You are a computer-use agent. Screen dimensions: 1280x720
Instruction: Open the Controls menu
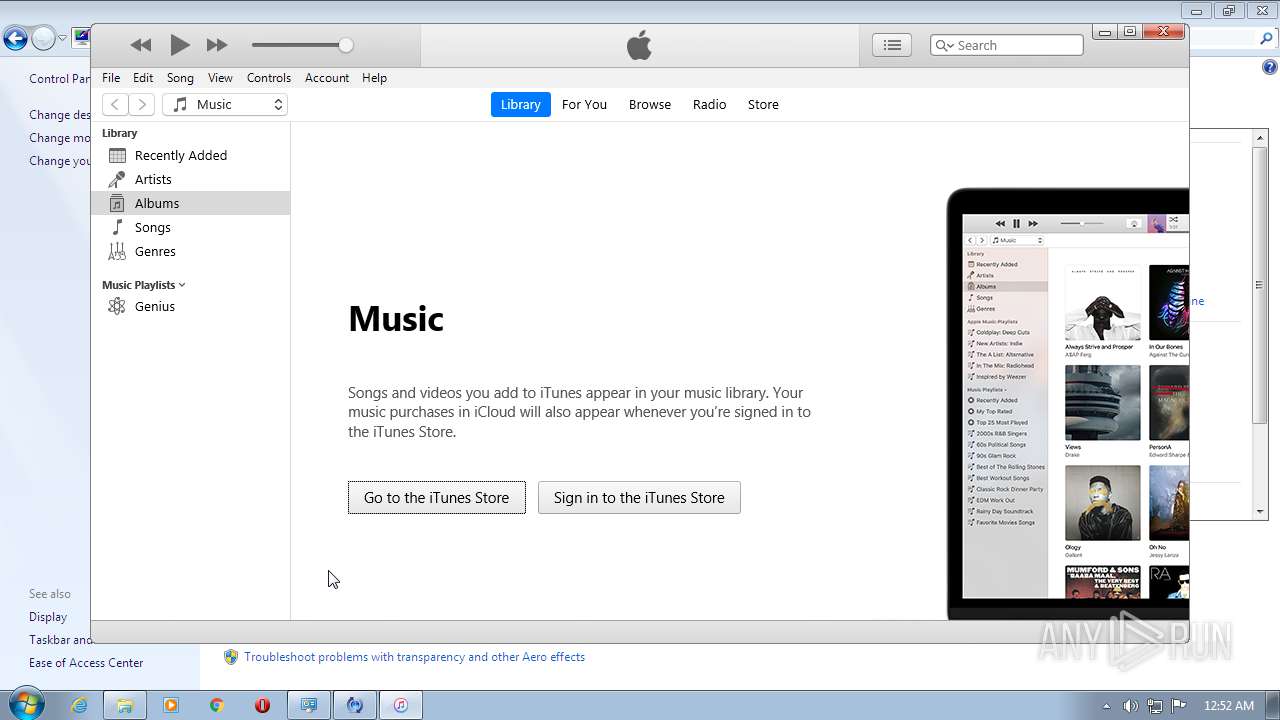269,78
